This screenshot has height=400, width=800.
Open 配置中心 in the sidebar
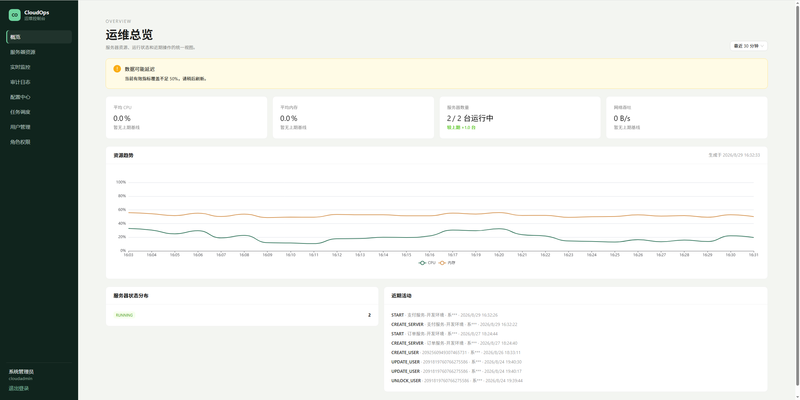click(x=39, y=97)
